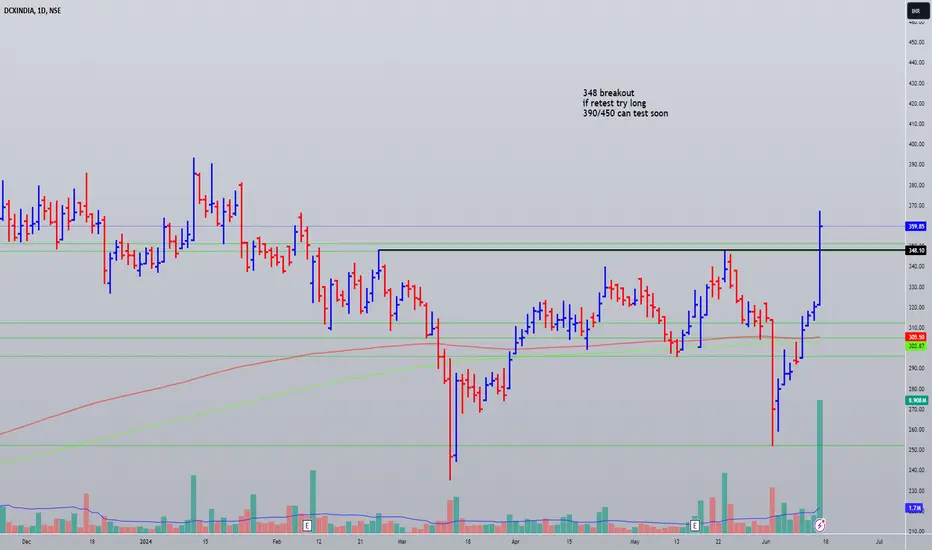This screenshot has width=932, height=550.
Task: Click the lightning-bolt latest news icon
Action: tap(820, 525)
